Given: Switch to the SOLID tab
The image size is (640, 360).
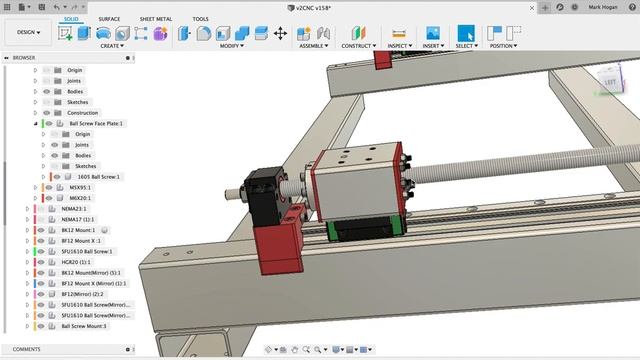Looking at the screenshot, I should pyautogui.click(x=71, y=19).
